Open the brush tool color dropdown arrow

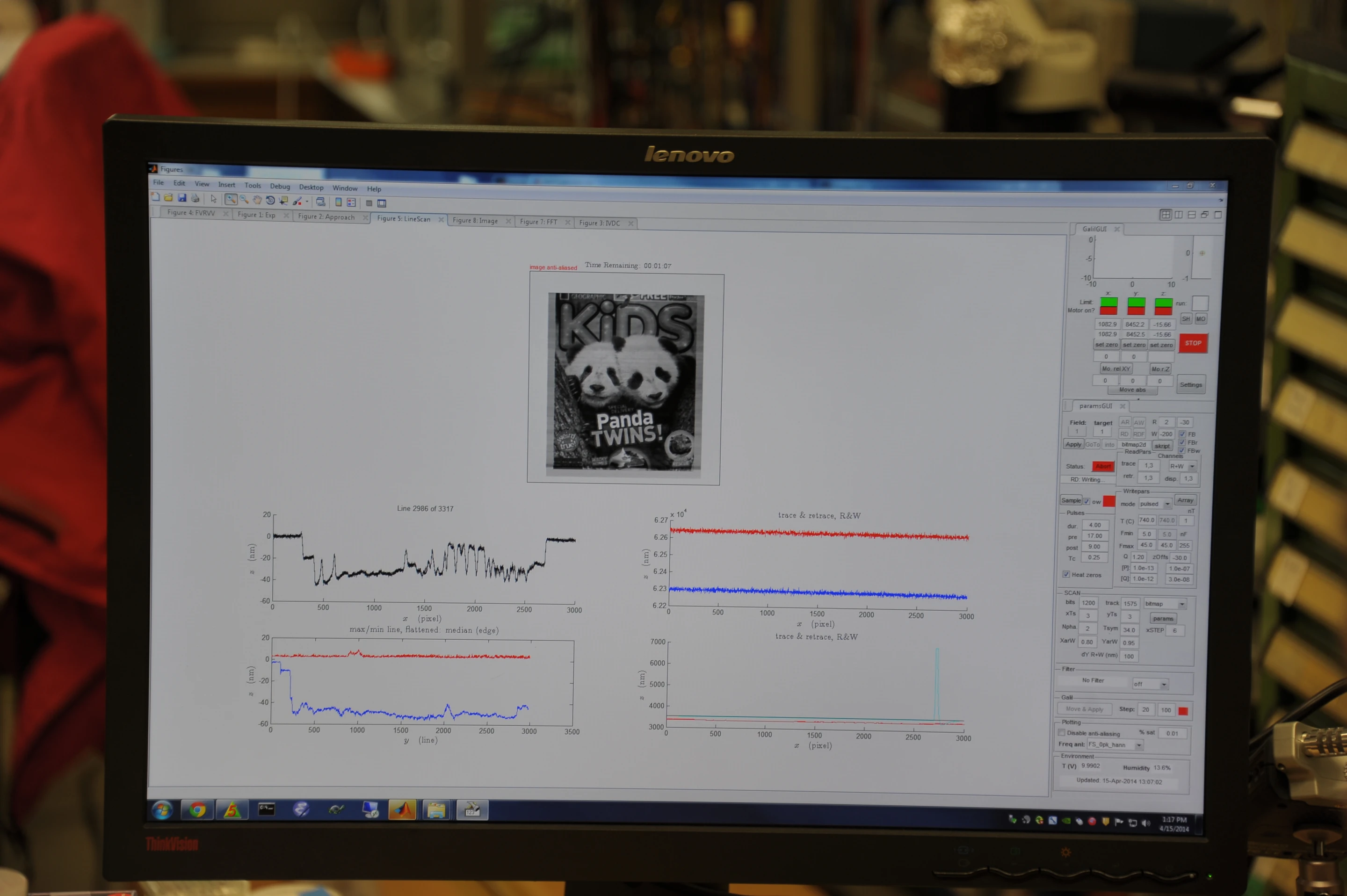[x=307, y=202]
